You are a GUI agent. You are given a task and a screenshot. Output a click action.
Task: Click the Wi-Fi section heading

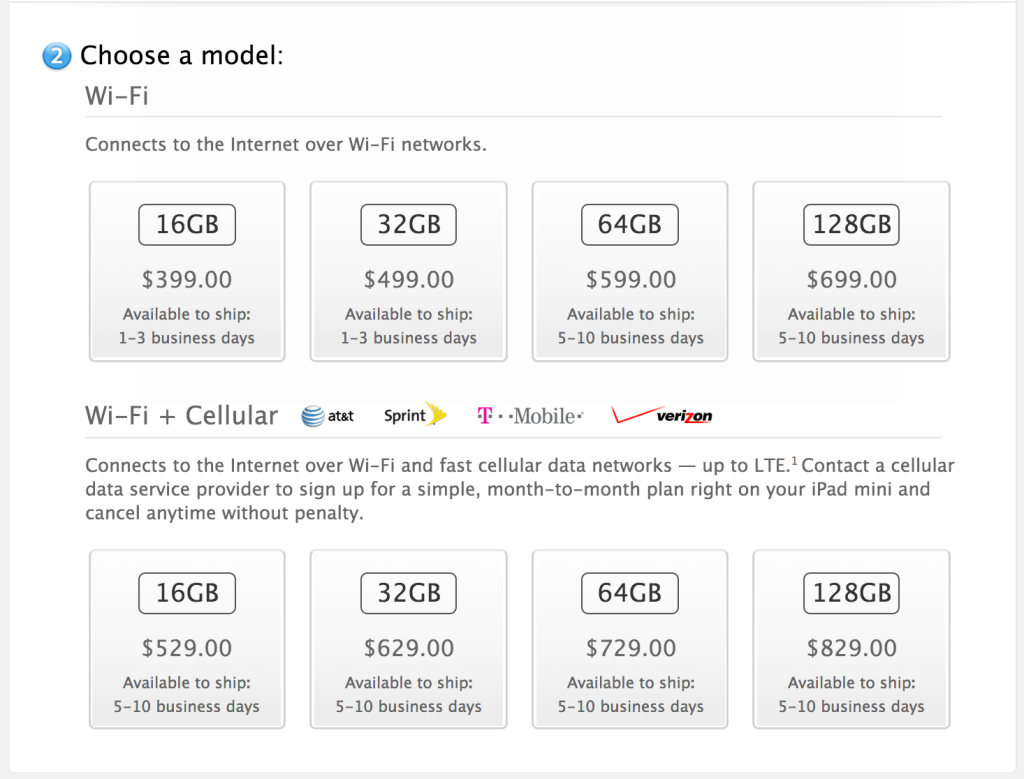click(x=117, y=96)
